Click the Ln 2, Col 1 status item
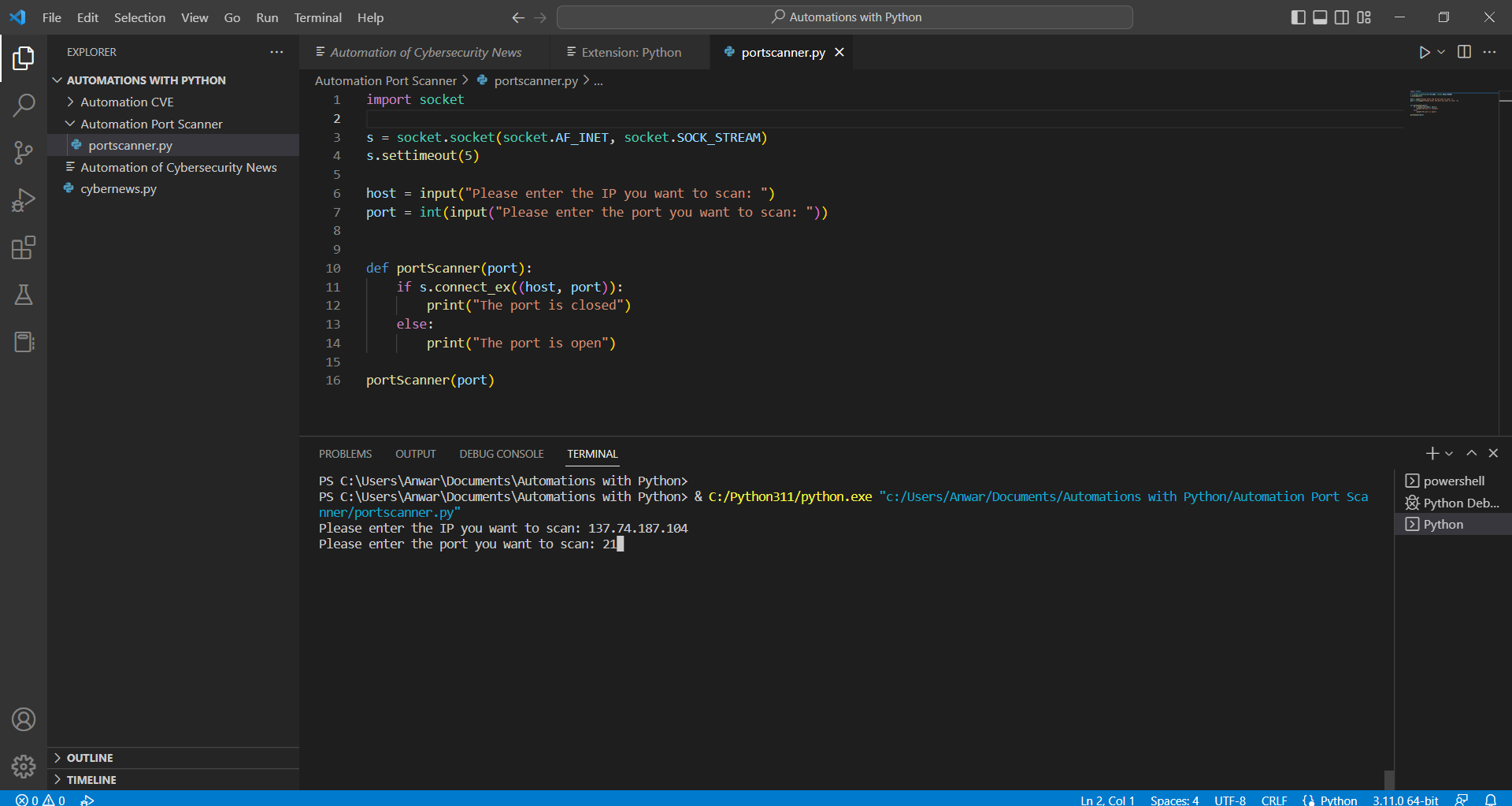1512x806 pixels. click(1107, 800)
